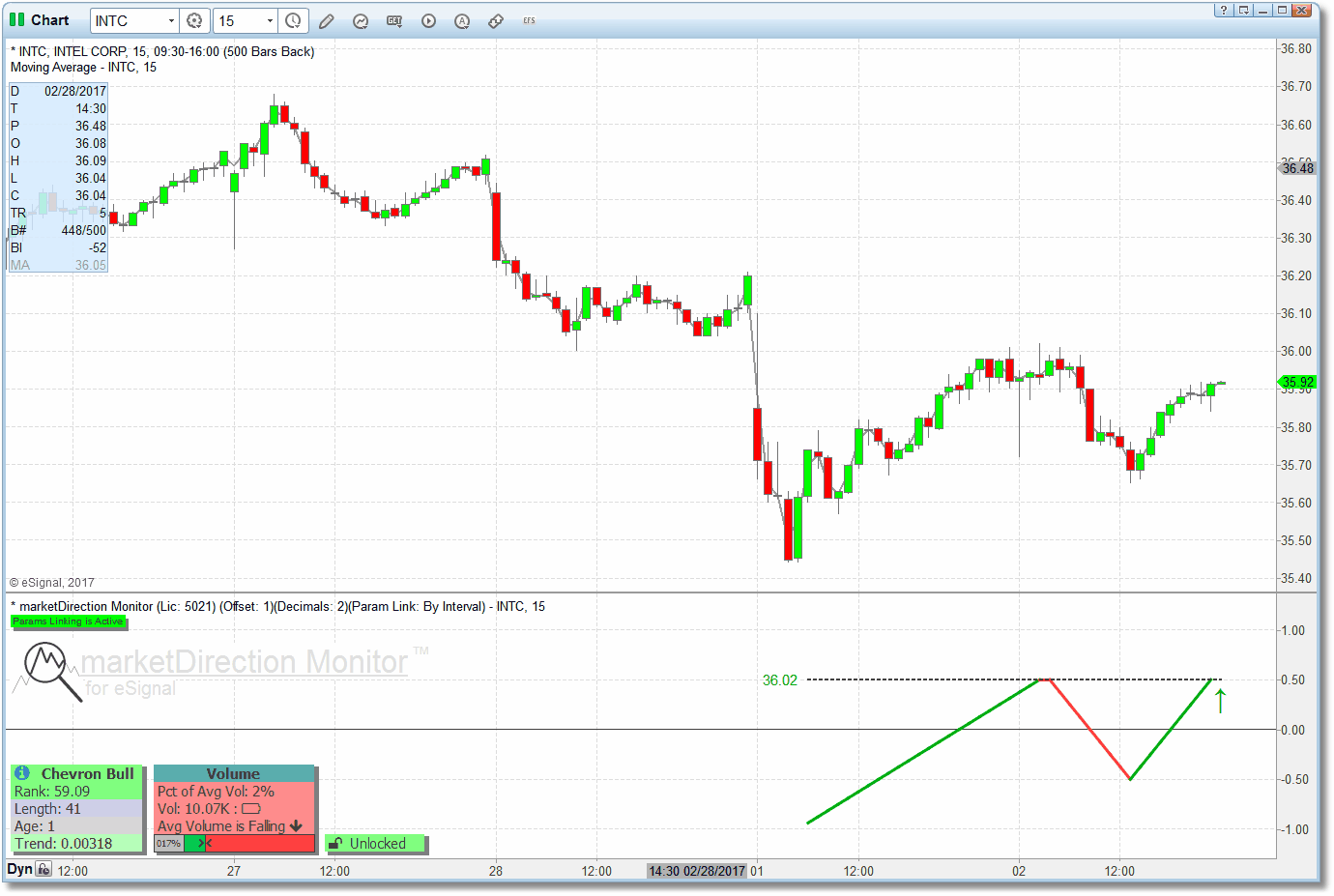Click the Unlocked toggle button
The image size is (1334, 896).
pyautogui.click(x=375, y=844)
